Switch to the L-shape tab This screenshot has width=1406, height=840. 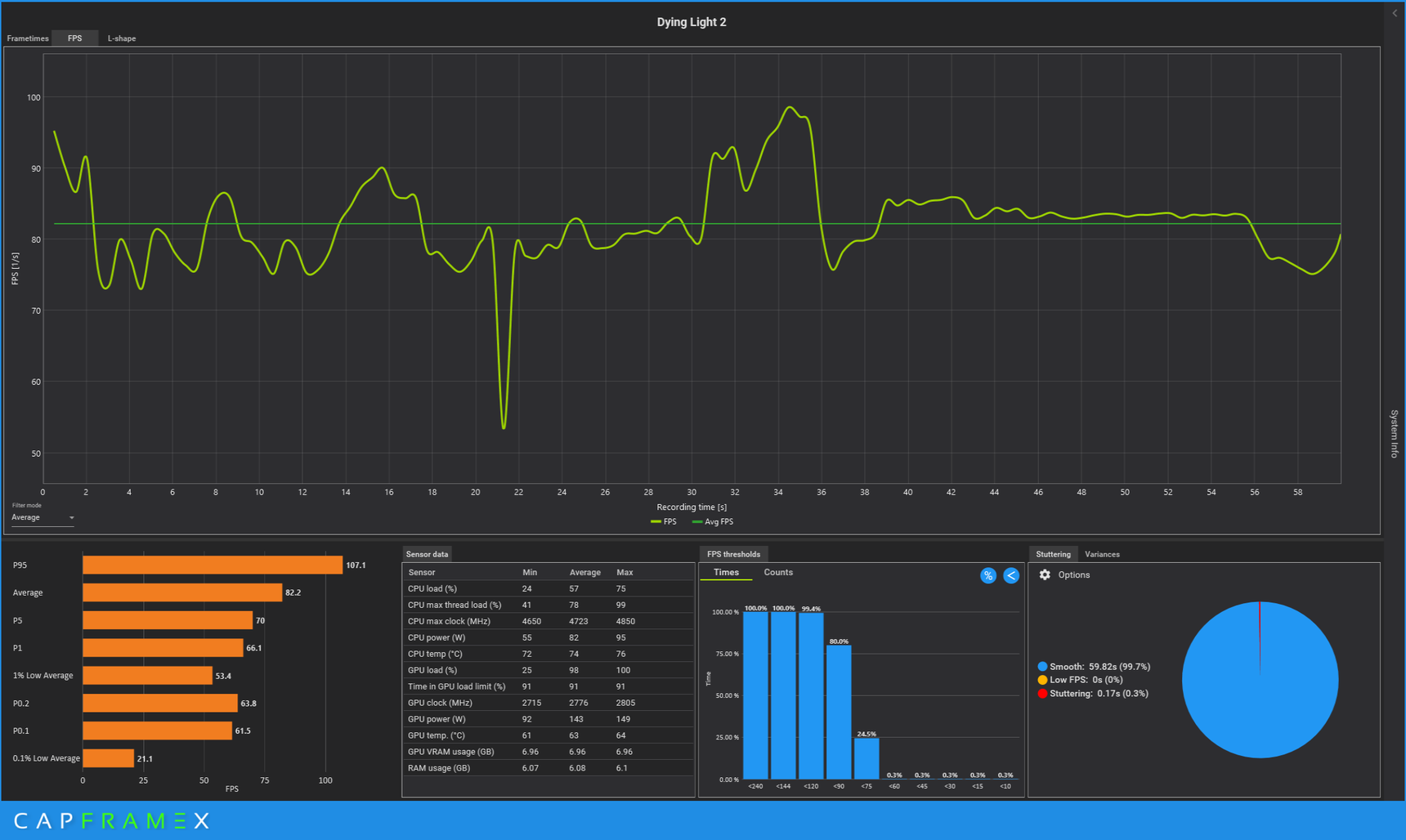coord(122,38)
